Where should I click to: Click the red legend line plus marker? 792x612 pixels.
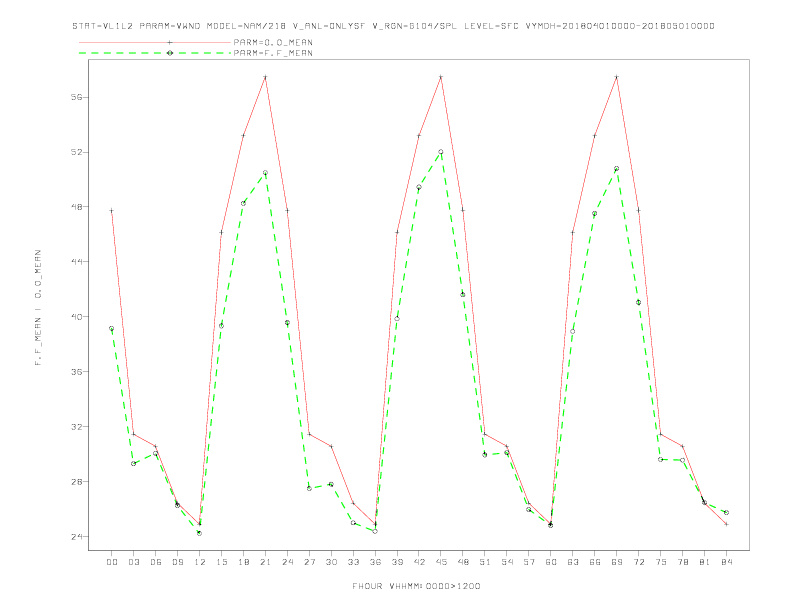pyautogui.click(x=170, y=42)
